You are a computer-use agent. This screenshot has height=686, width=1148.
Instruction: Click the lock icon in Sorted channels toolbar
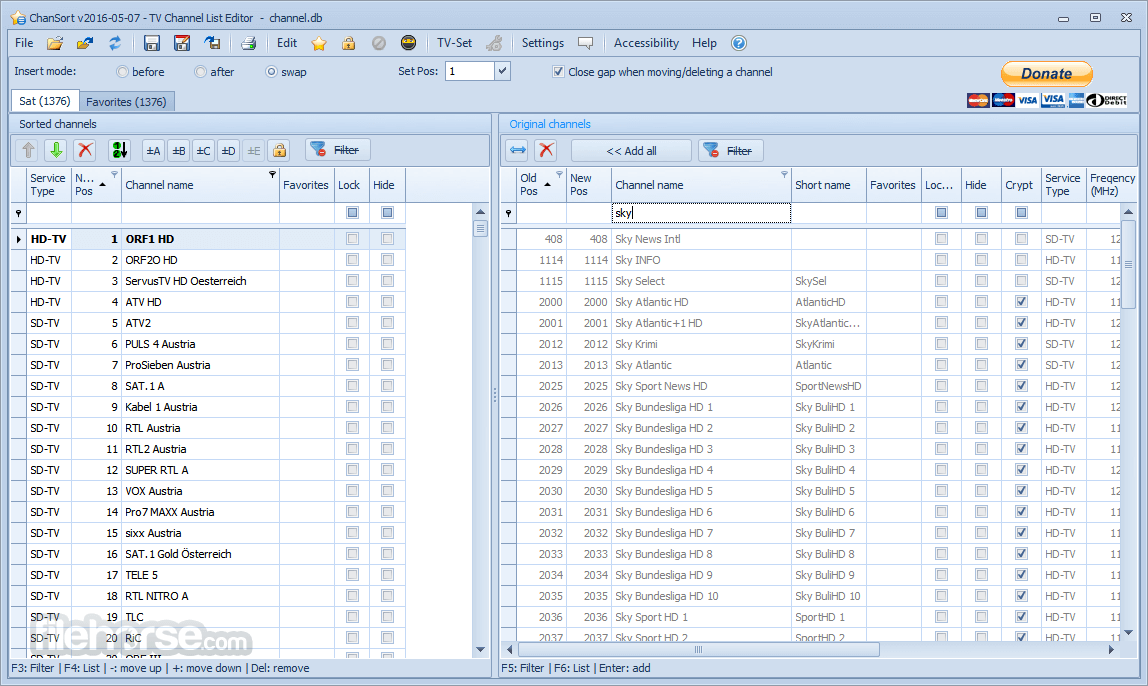pos(279,151)
